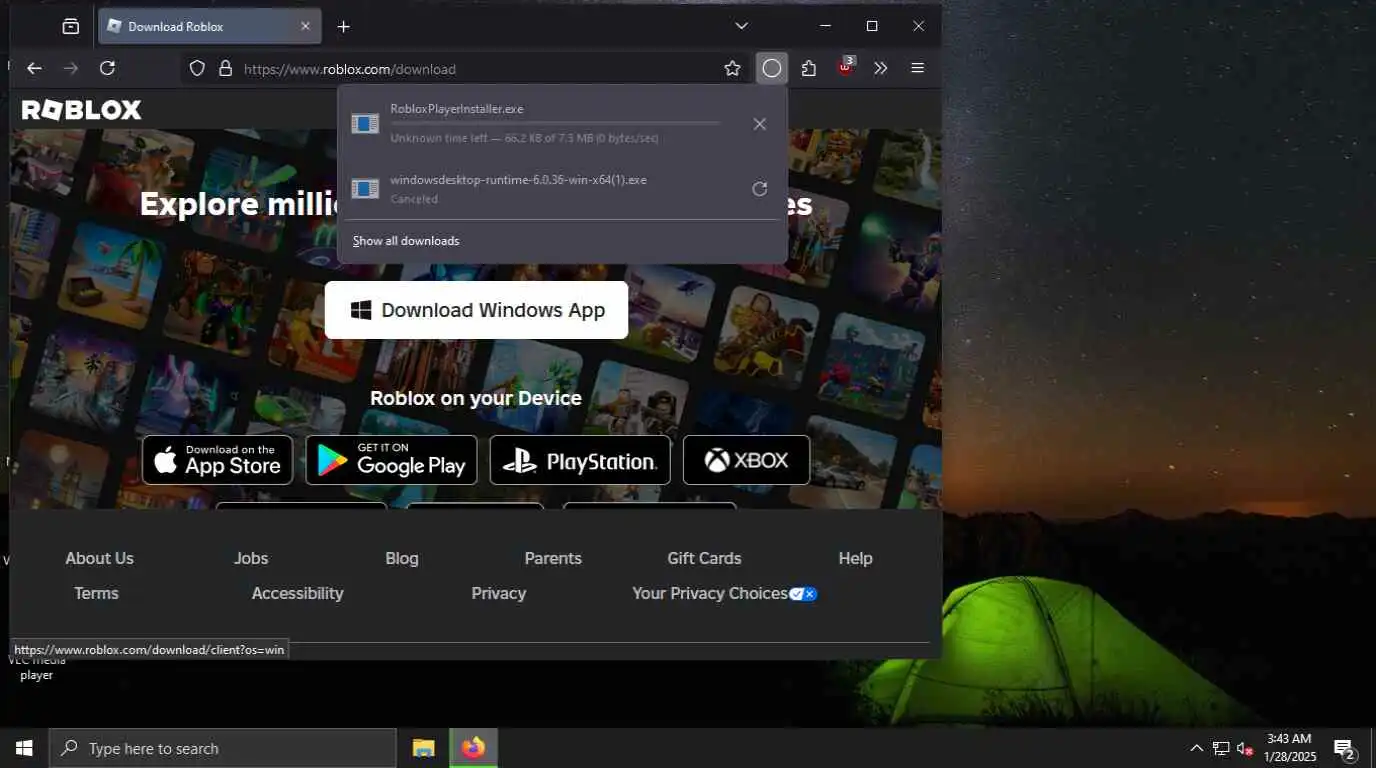Show more tools overflow chevrons

click(880, 68)
